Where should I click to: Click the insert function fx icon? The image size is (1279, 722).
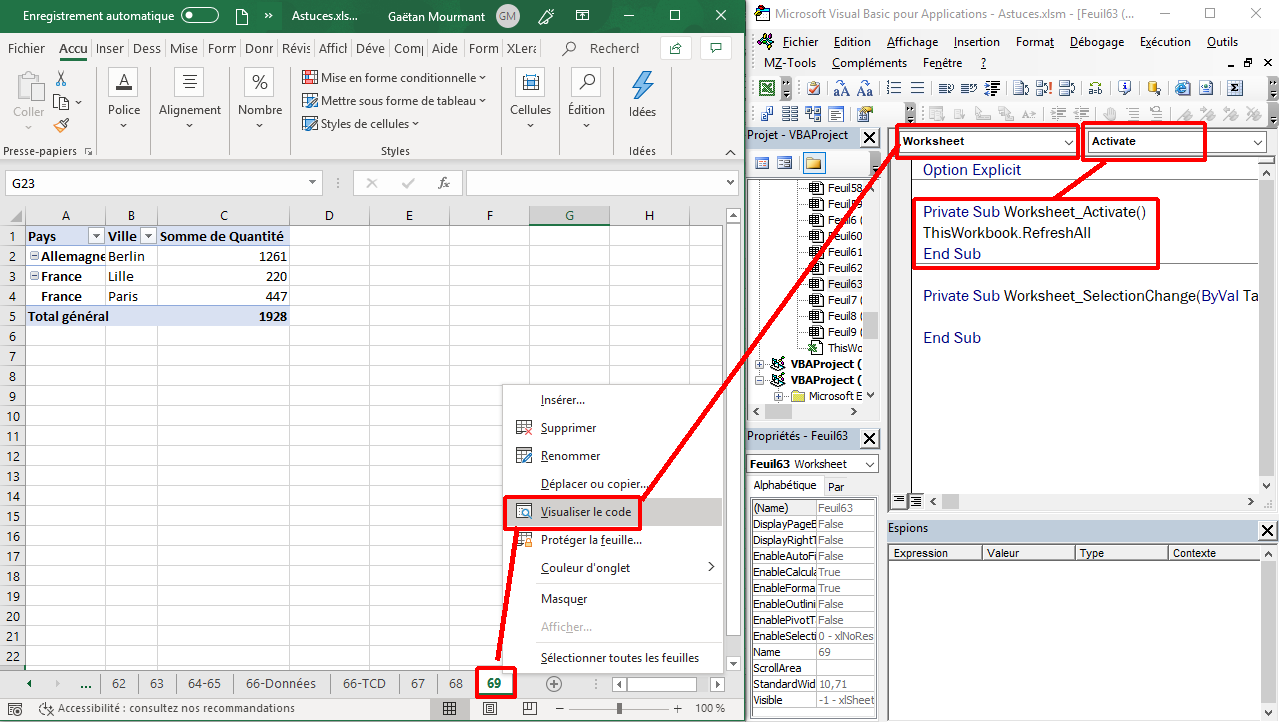click(444, 183)
